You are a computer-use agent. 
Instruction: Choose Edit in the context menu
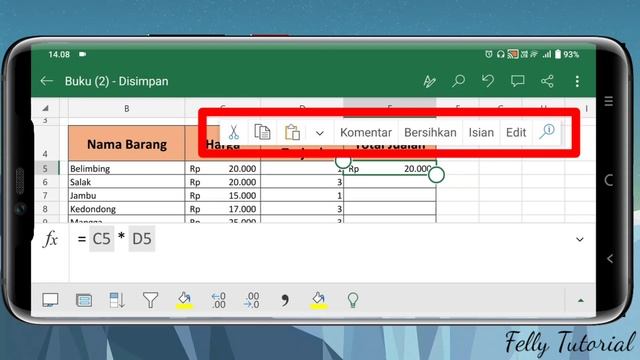tap(516, 133)
